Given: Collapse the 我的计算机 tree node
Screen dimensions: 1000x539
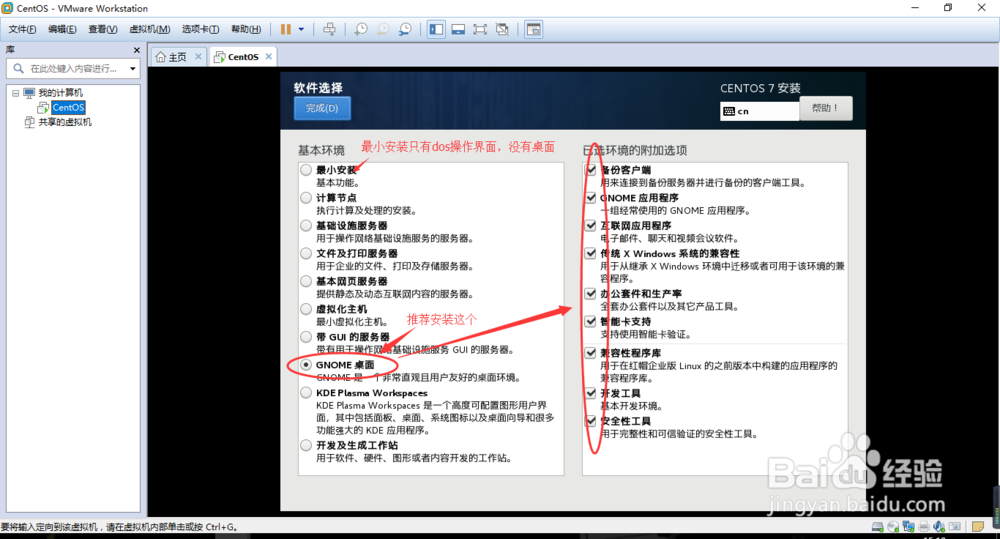Looking at the screenshot, I should [x=15, y=93].
